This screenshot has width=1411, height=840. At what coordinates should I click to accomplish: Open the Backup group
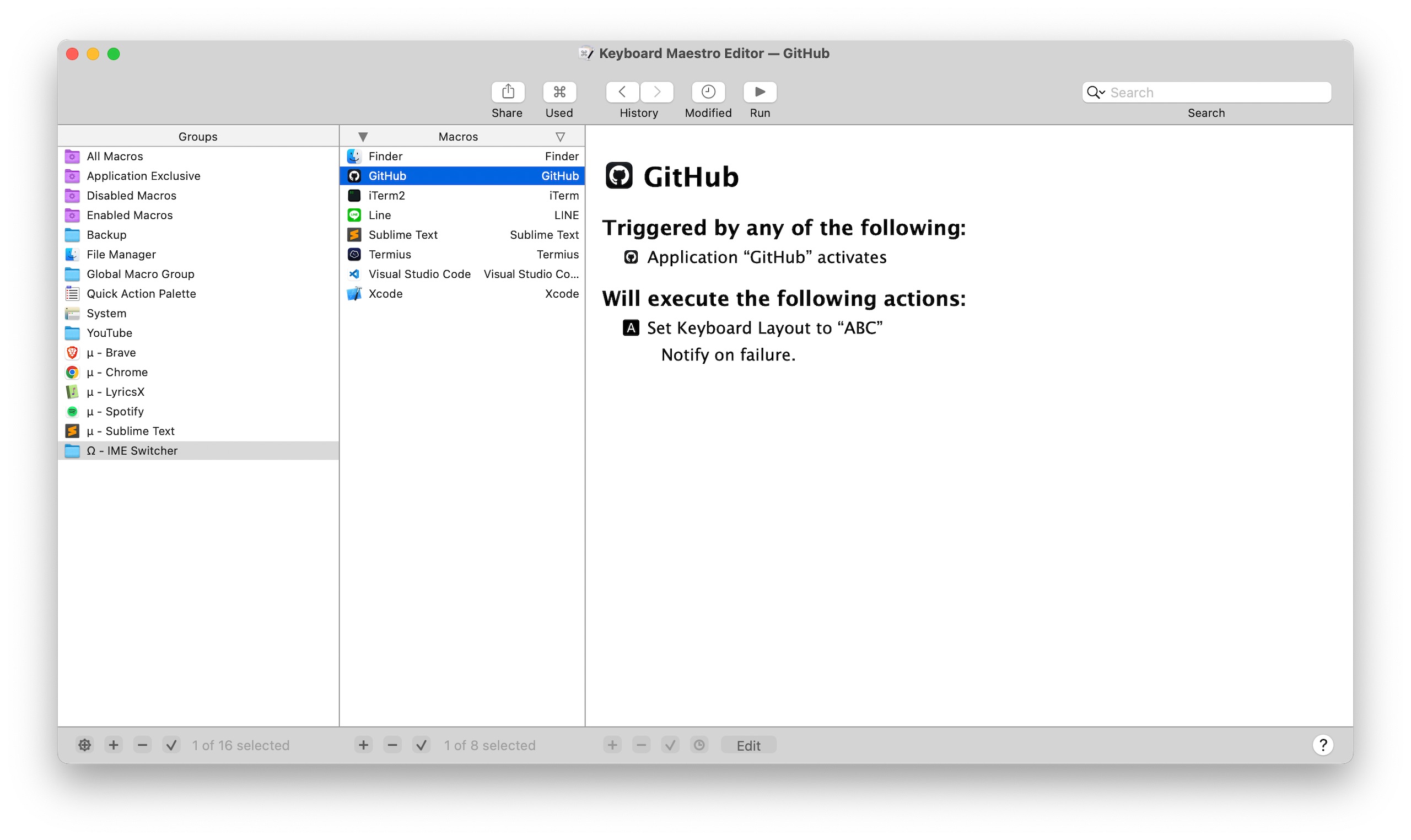pyautogui.click(x=198, y=235)
